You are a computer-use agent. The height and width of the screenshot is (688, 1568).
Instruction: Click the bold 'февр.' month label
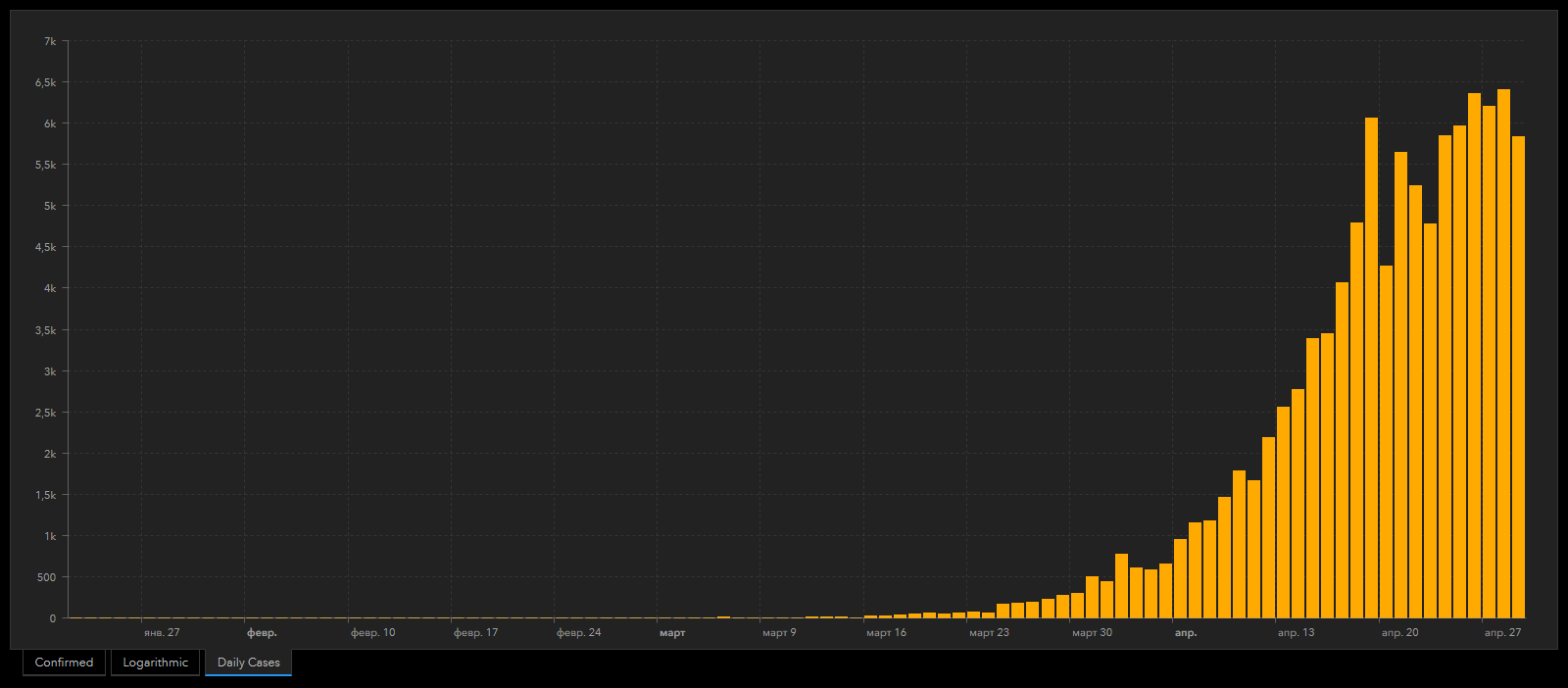[x=262, y=633]
